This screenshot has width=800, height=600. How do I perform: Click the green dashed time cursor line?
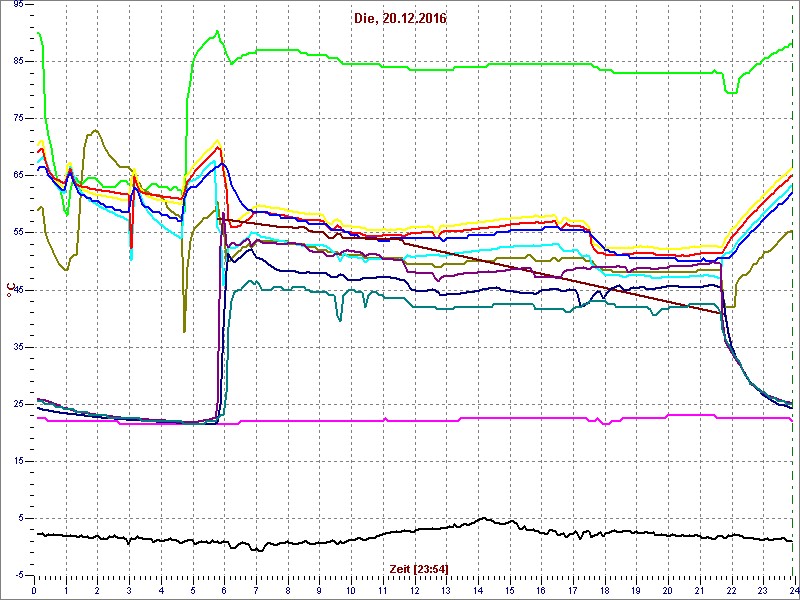(792, 291)
